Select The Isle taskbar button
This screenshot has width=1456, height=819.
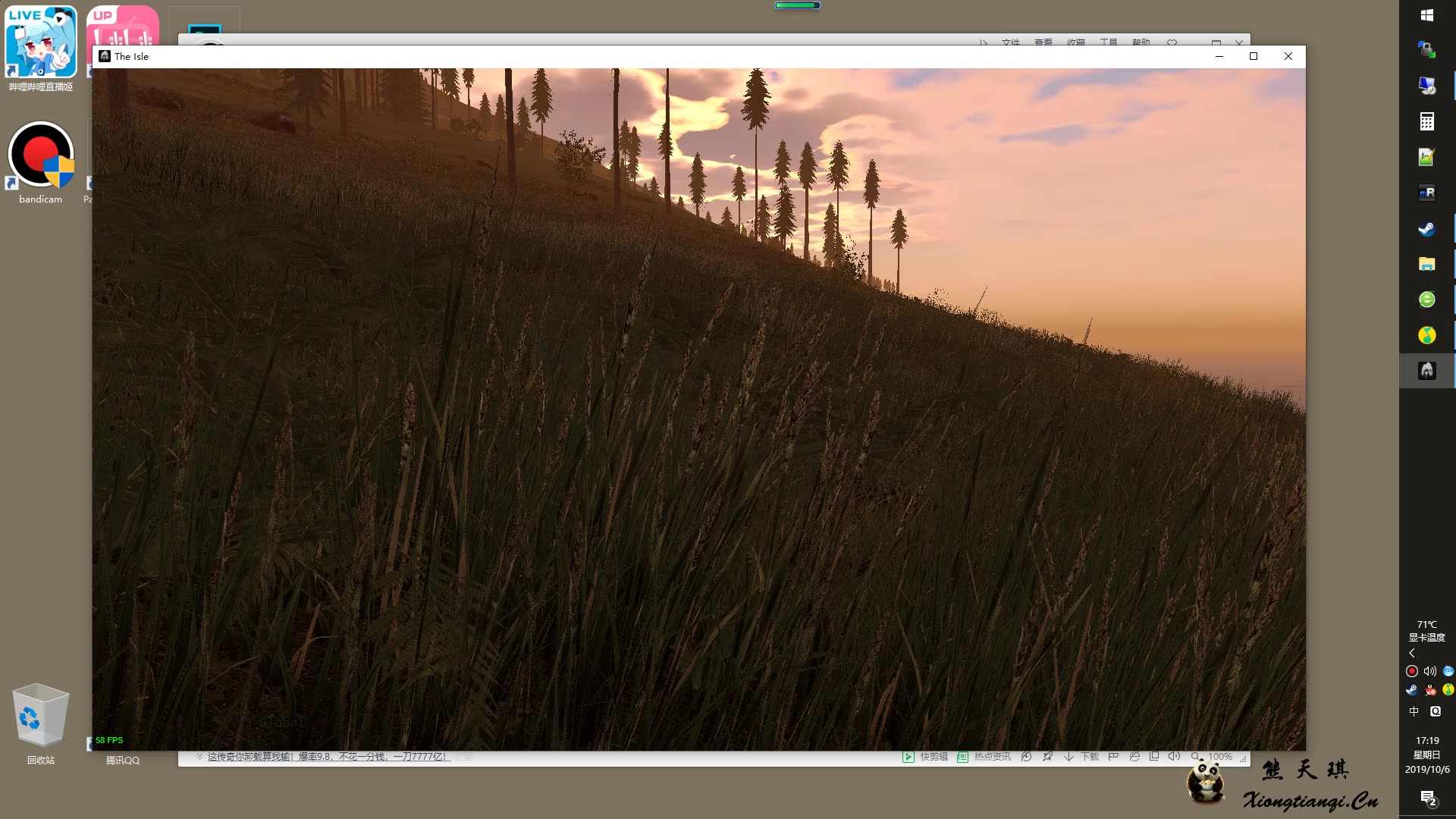click(x=1426, y=371)
